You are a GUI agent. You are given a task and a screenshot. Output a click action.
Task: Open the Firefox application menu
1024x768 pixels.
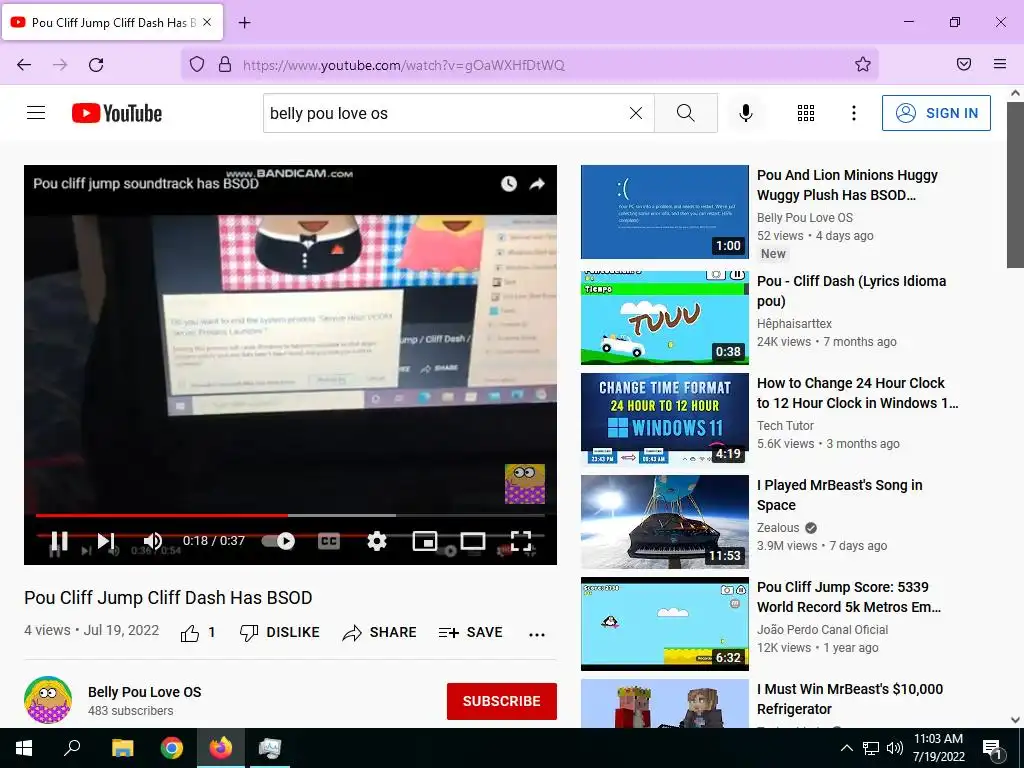pos(1000,64)
